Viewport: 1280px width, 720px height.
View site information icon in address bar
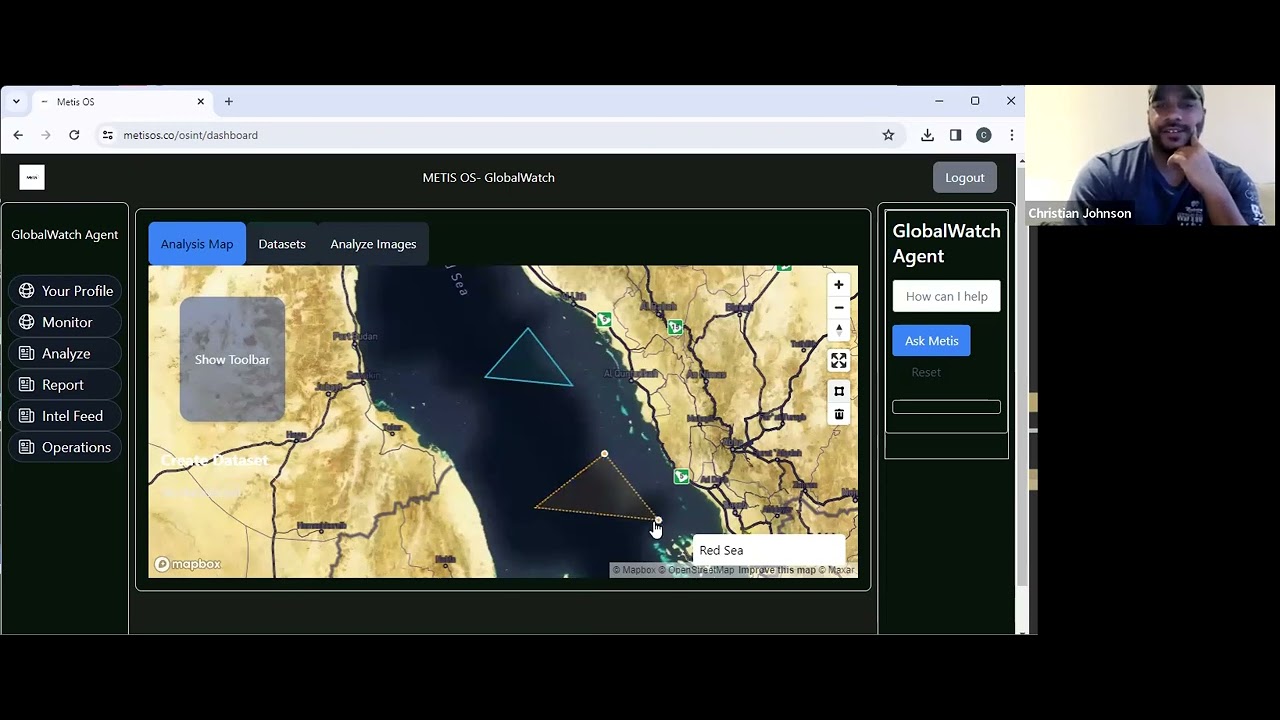click(x=108, y=135)
